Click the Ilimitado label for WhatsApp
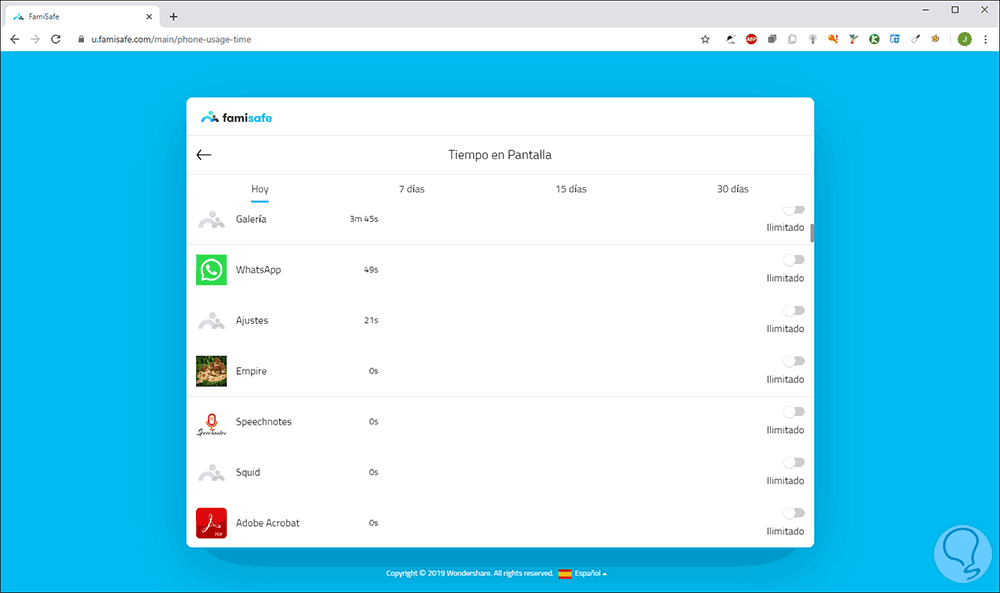 click(785, 278)
